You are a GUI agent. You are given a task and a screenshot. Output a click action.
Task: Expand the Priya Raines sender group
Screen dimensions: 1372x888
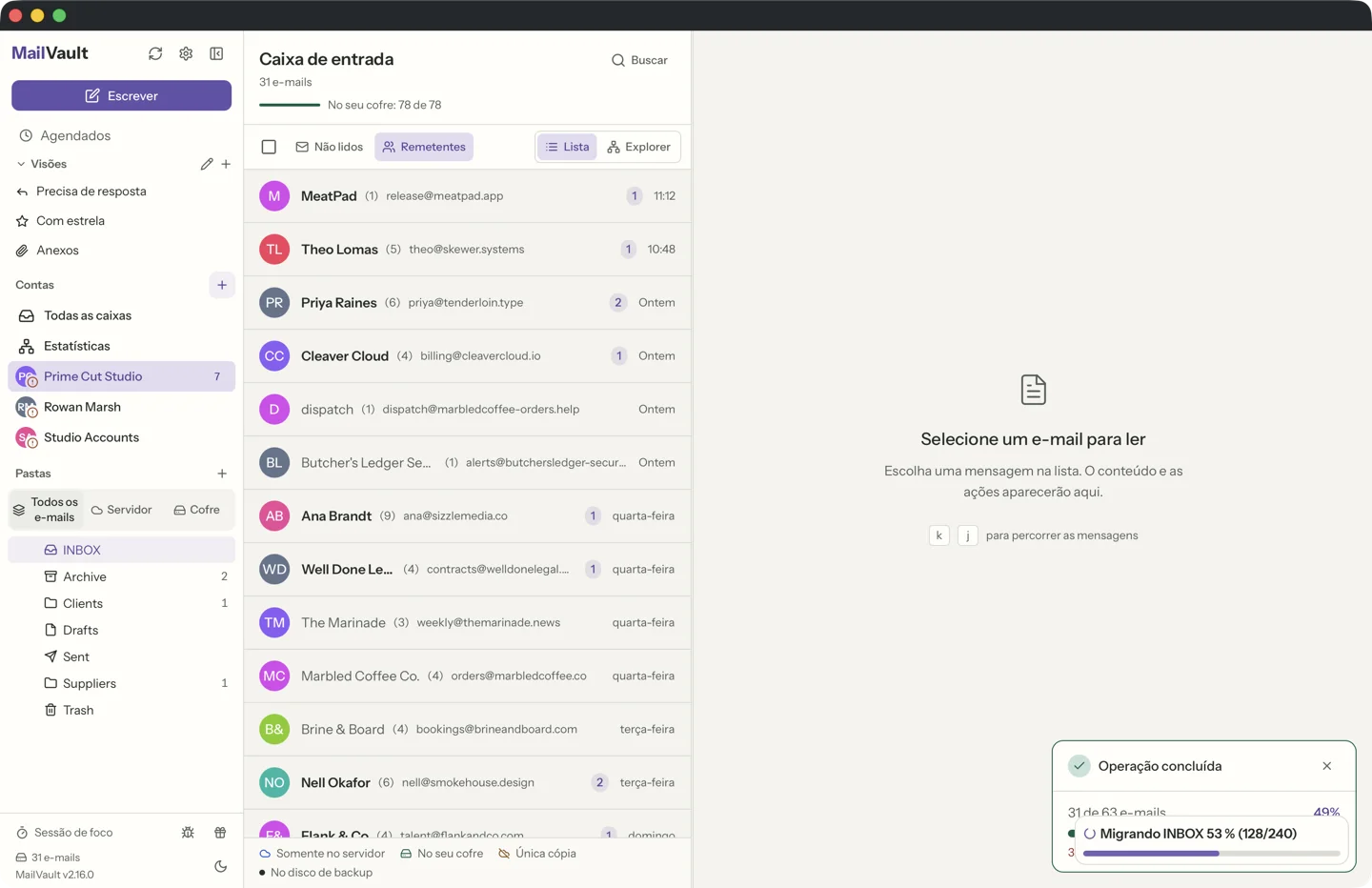click(x=468, y=303)
